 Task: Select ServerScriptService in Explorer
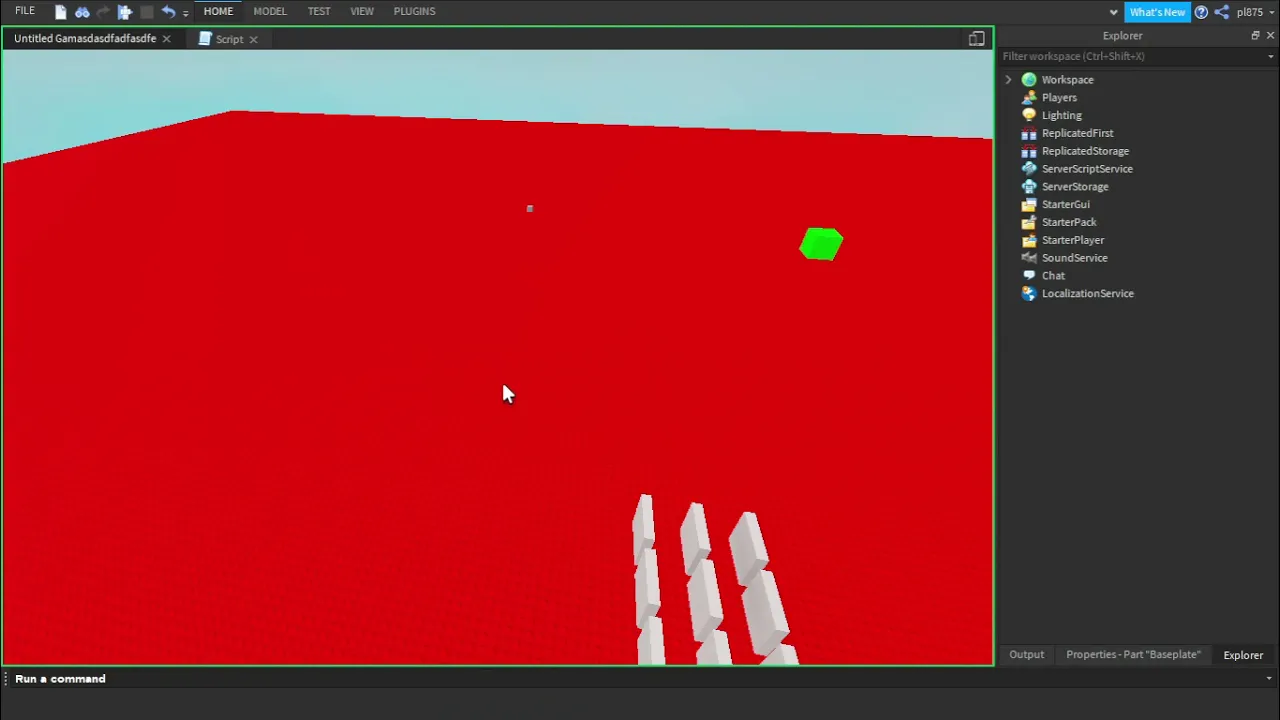pos(1087,169)
